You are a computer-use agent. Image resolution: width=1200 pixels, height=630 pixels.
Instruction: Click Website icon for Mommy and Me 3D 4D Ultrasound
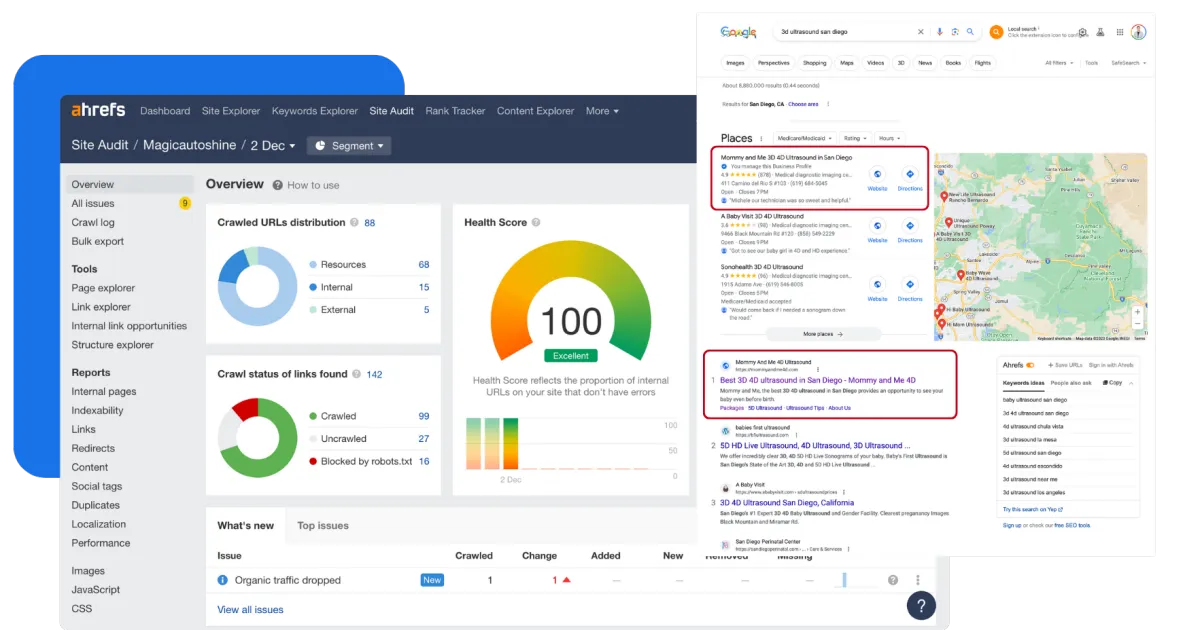[x=877, y=174]
